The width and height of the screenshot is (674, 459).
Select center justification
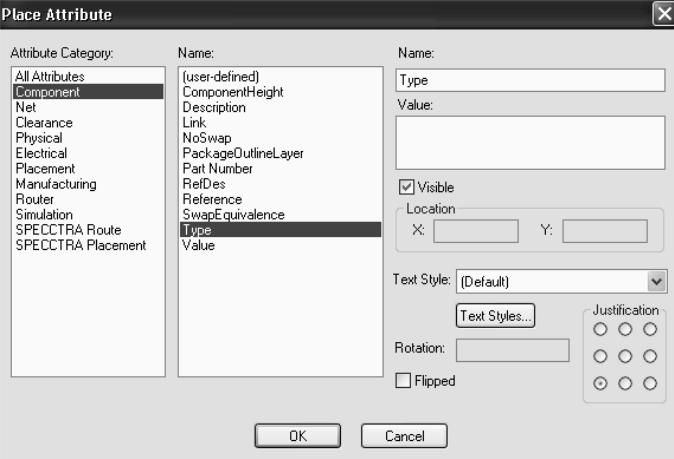click(625, 356)
